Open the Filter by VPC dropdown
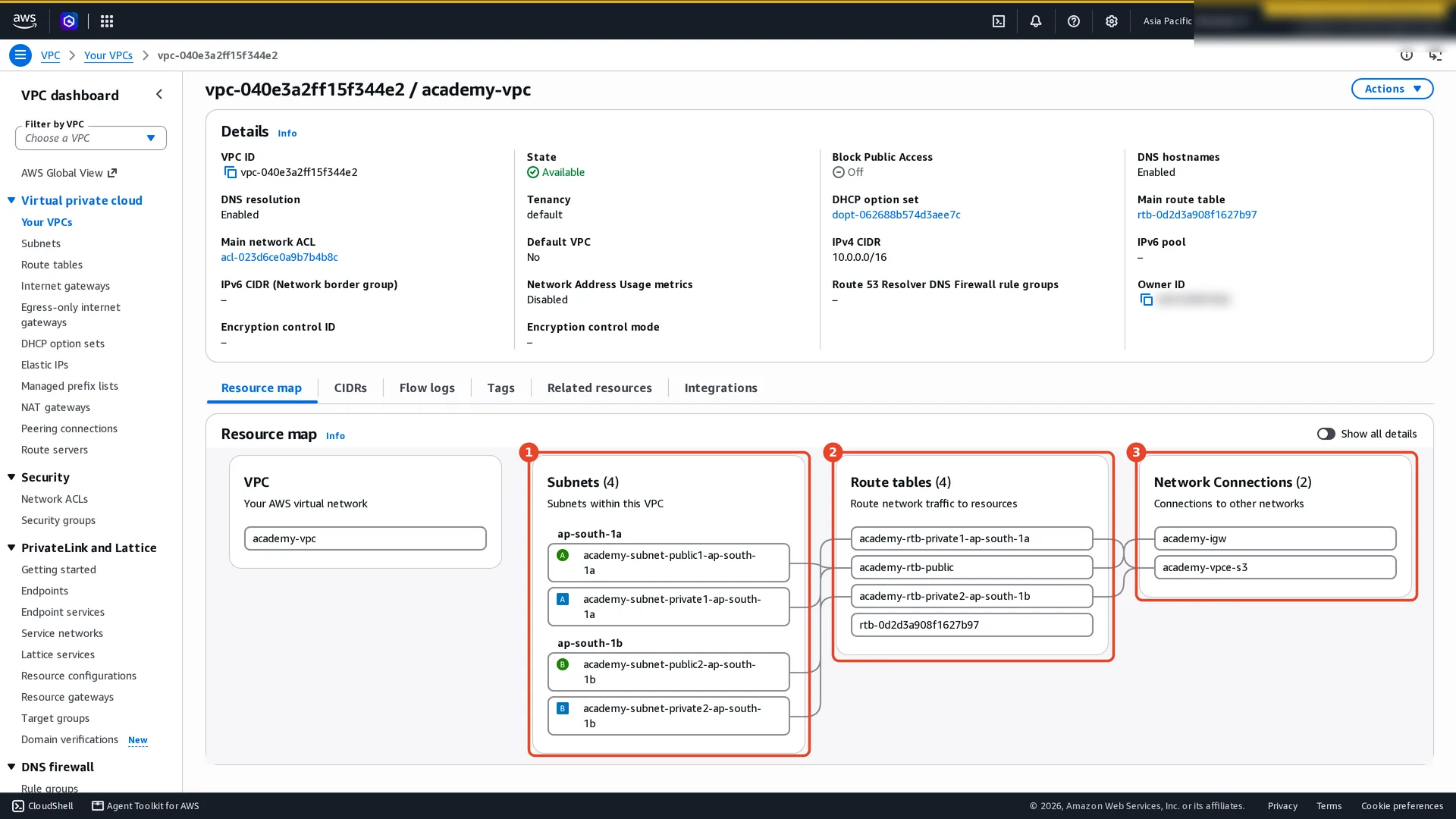 click(x=91, y=138)
